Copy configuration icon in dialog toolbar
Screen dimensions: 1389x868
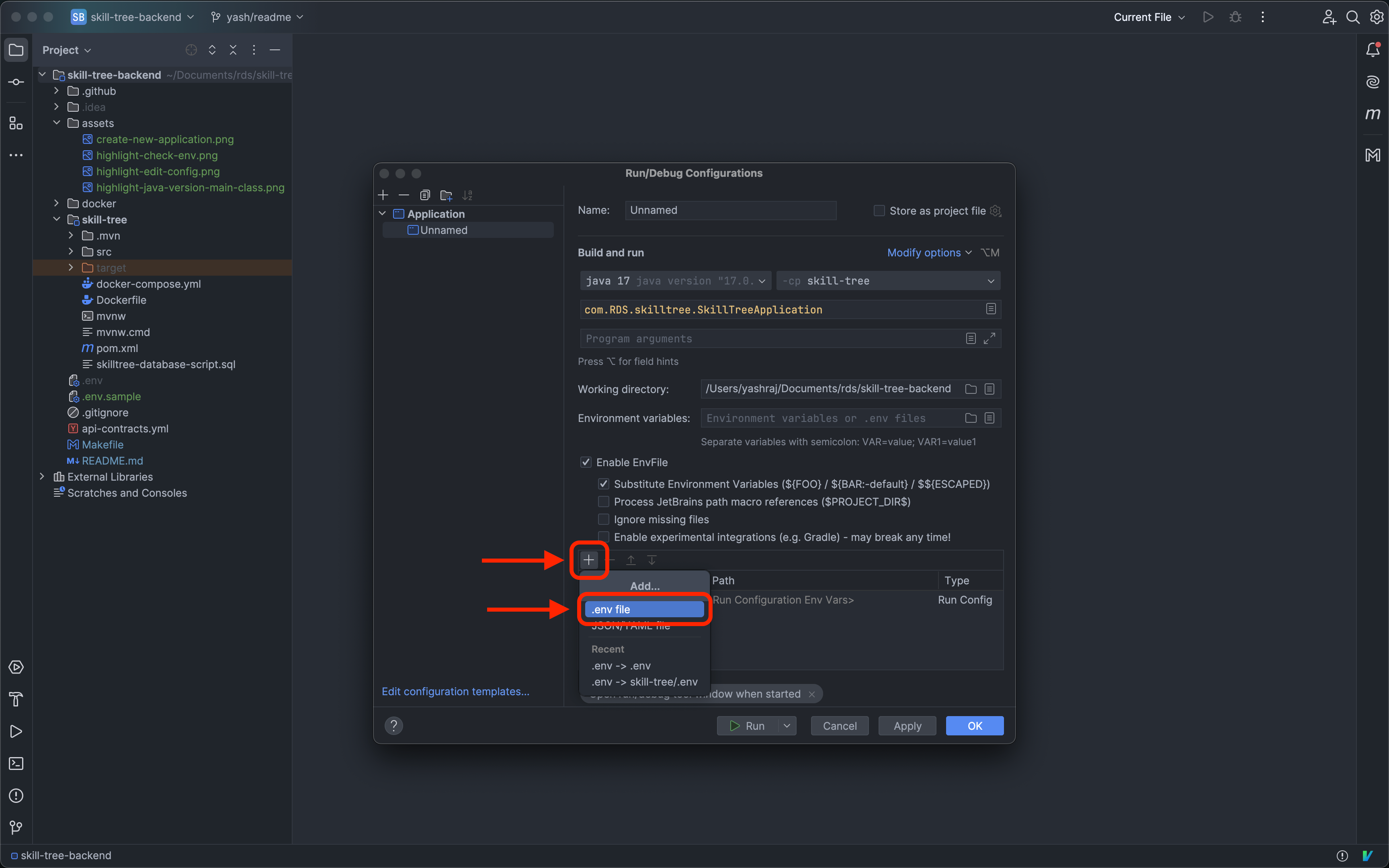(425, 195)
